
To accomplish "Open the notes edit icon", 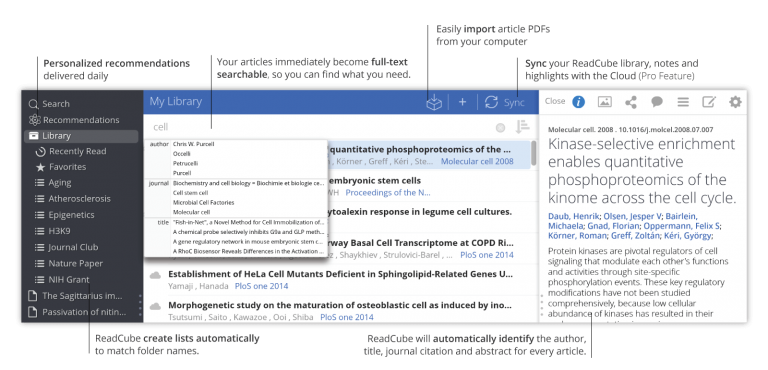I will point(709,101).
